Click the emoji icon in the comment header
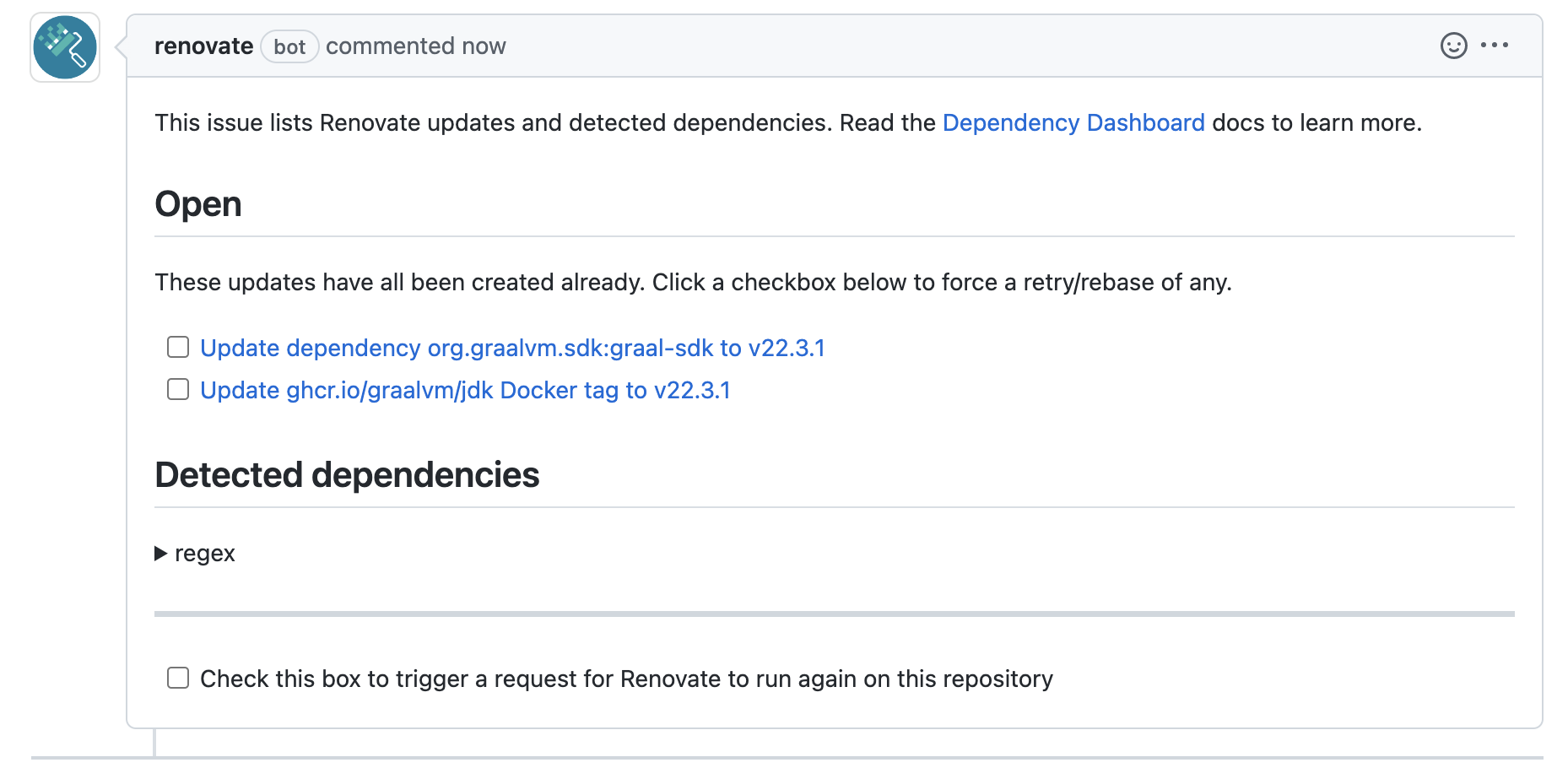 point(1453,46)
